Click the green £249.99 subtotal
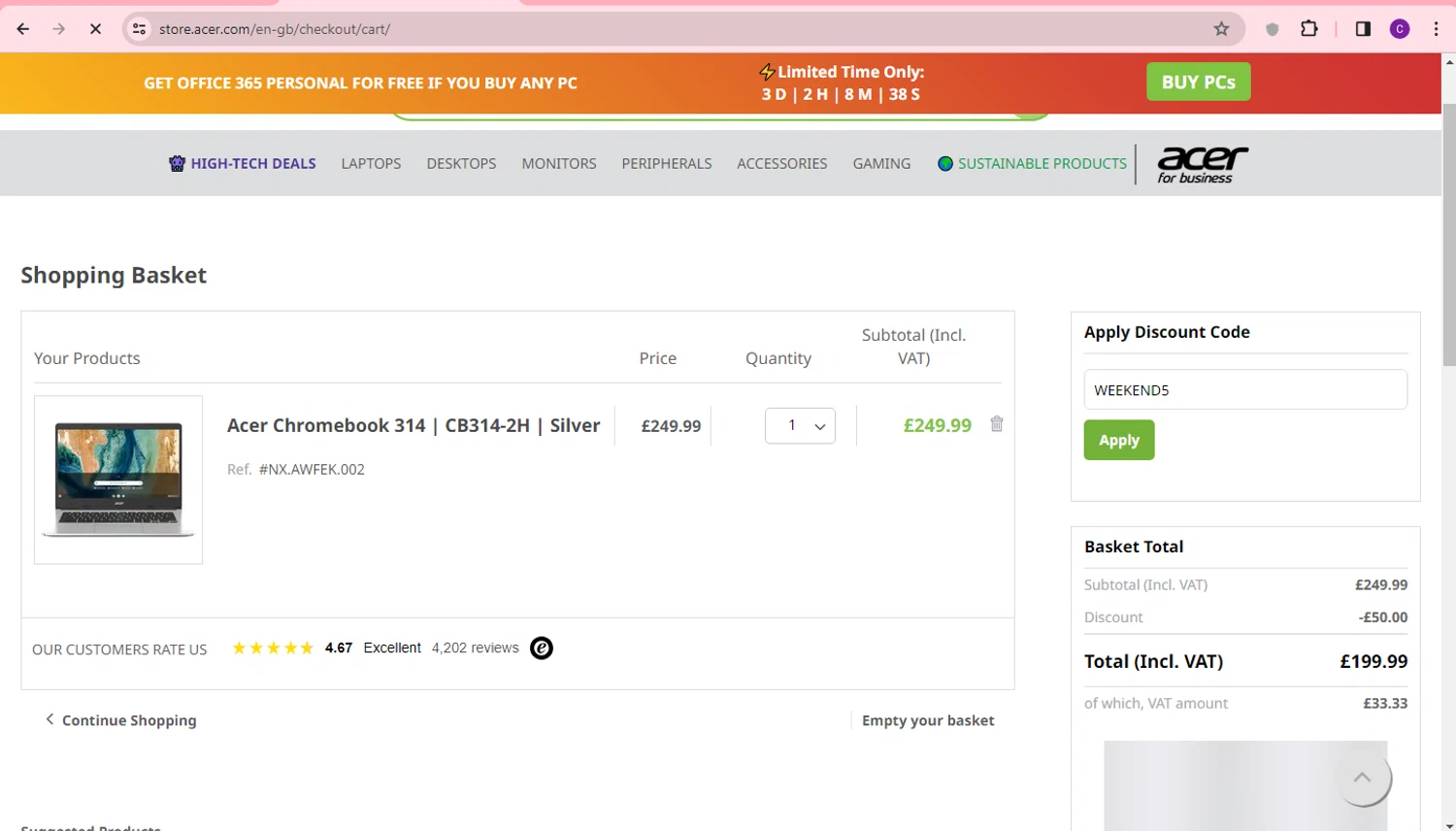Viewport: 1456px width, 831px height. (x=938, y=425)
